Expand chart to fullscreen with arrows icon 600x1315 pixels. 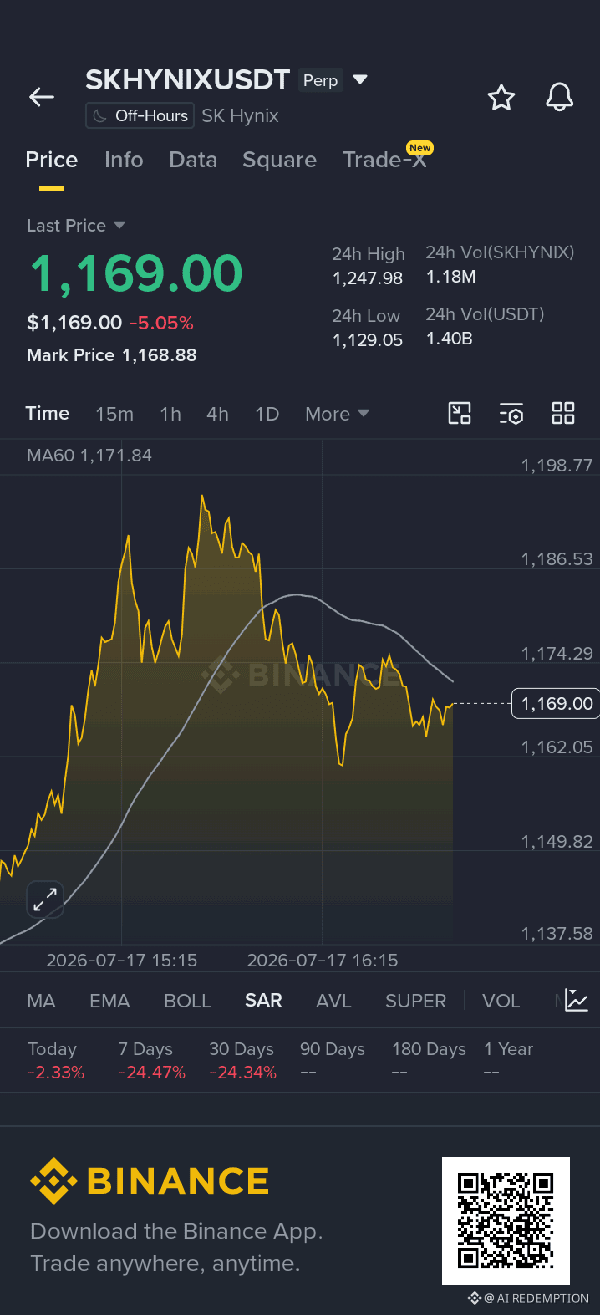[44, 899]
